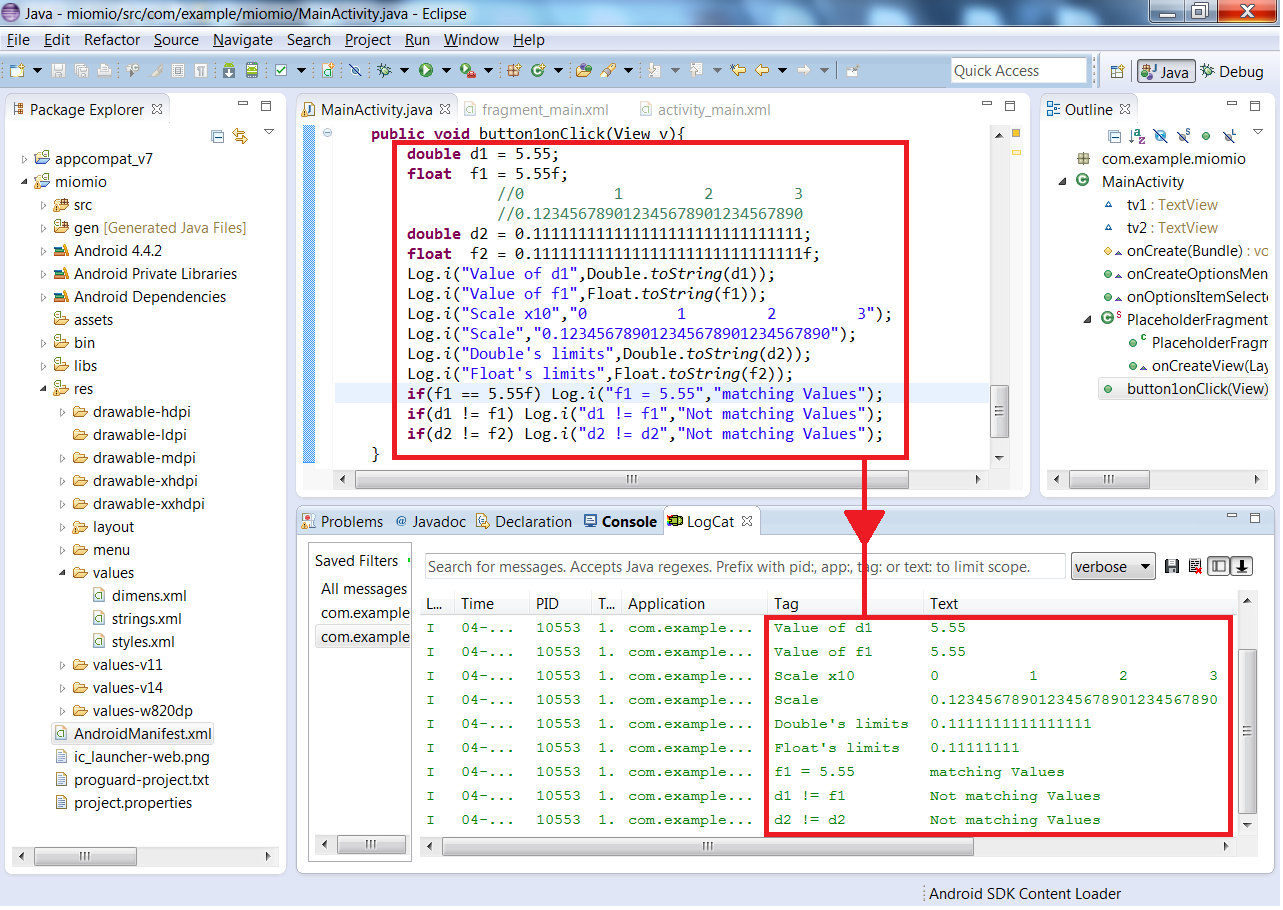Switch to the Debug perspective
The height and width of the screenshot is (910, 1283).
pos(1232,71)
